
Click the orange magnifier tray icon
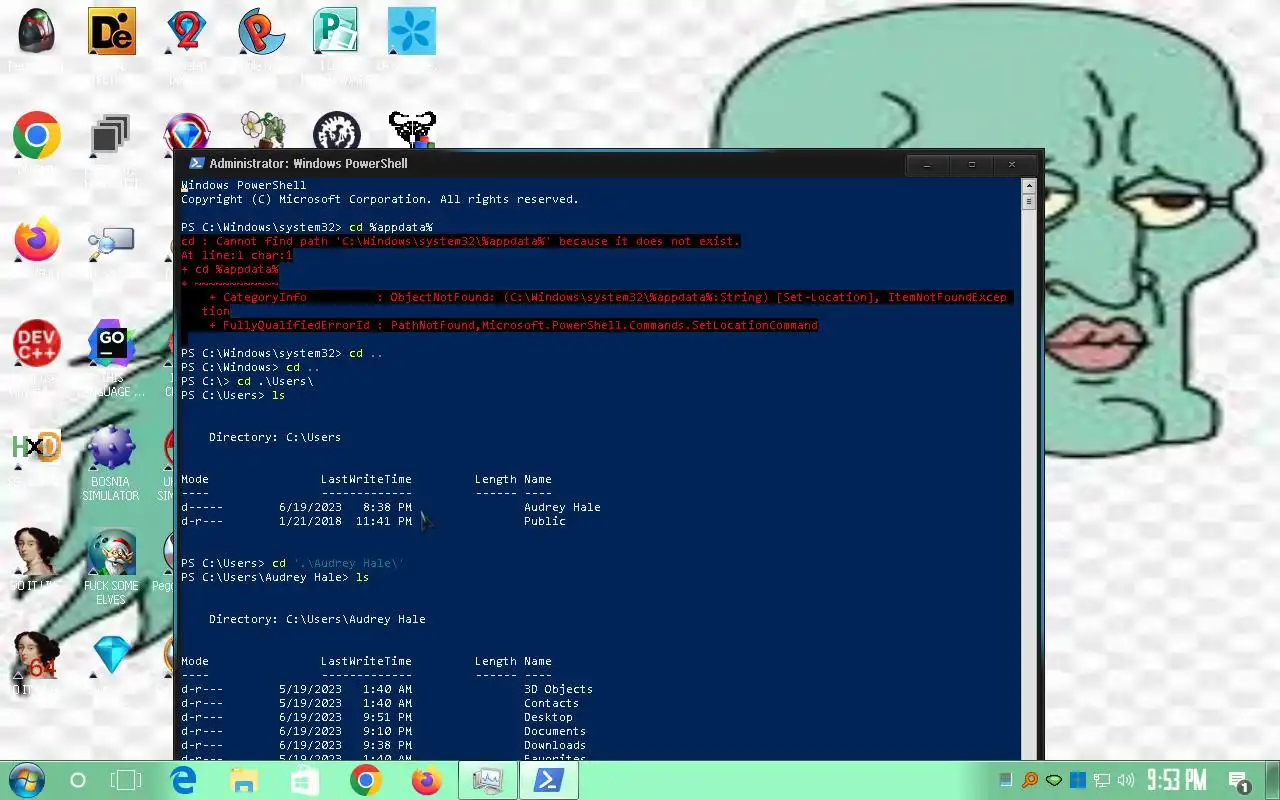coord(1030,780)
